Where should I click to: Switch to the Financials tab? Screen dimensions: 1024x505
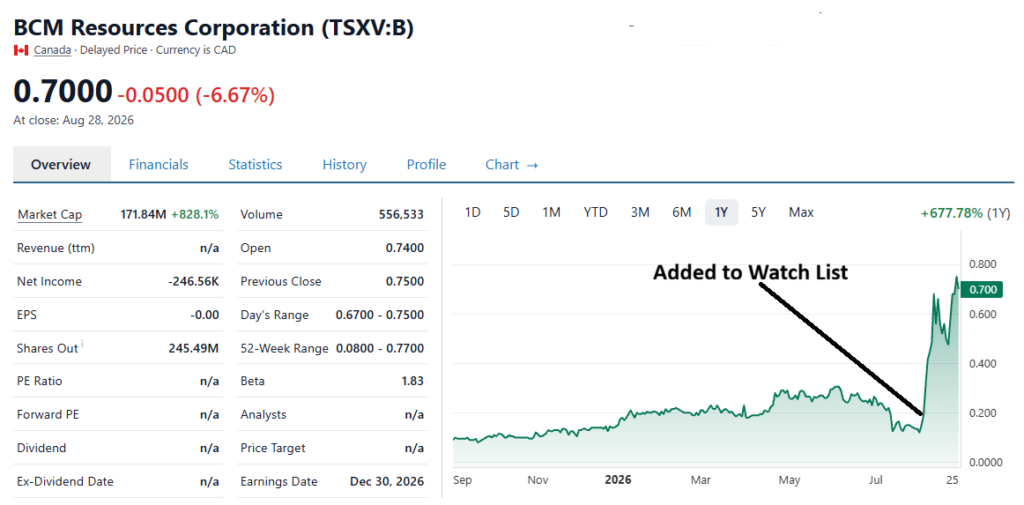click(158, 165)
